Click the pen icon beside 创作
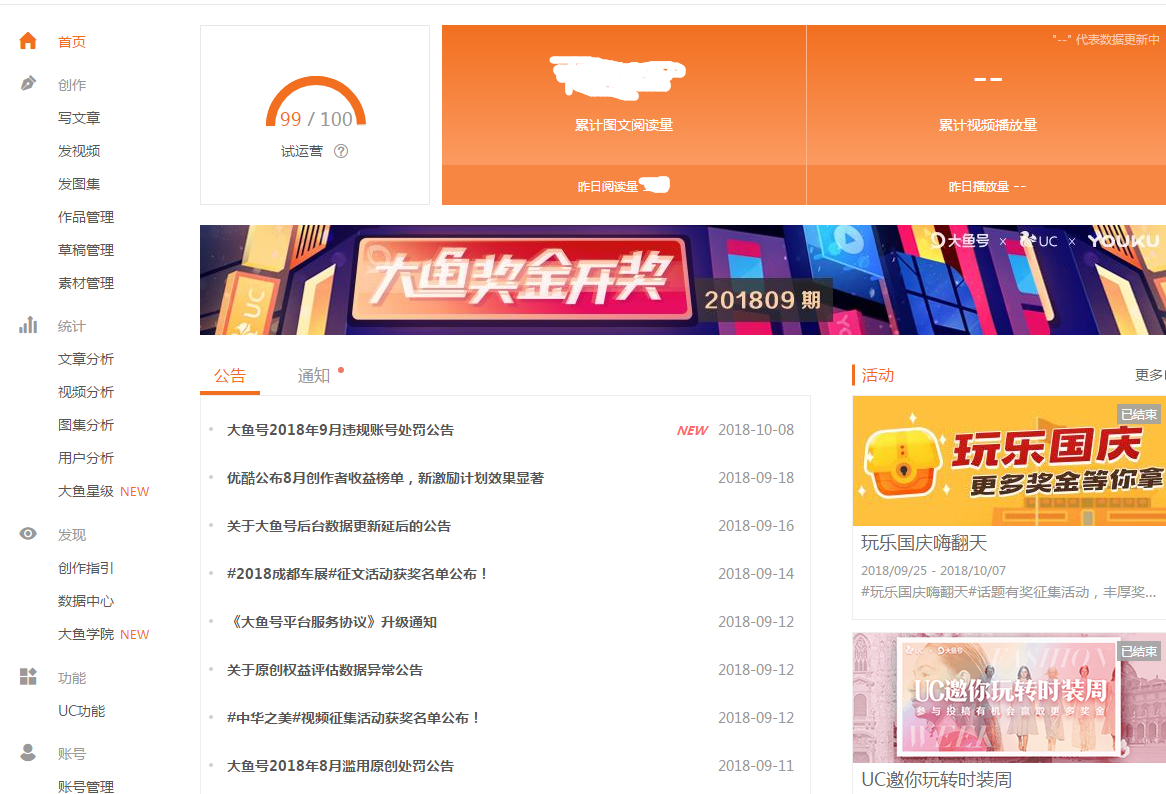 [28, 83]
